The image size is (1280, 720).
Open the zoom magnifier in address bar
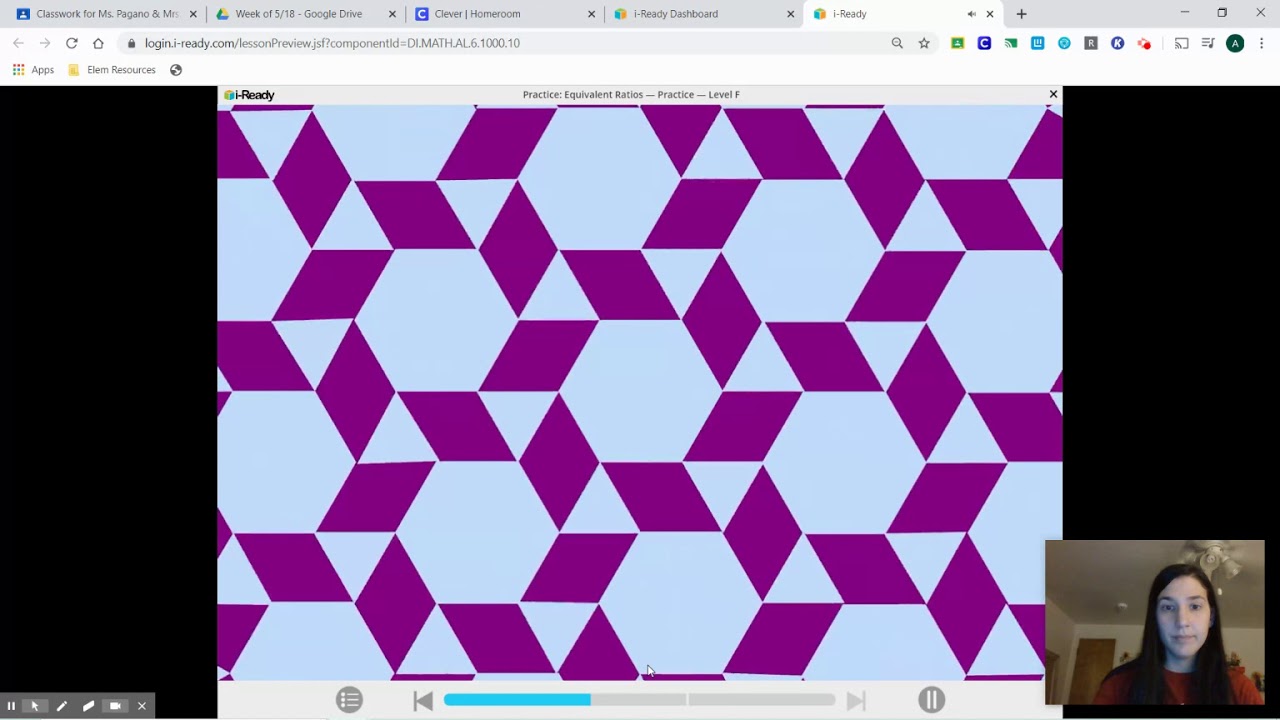tap(897, 43)
